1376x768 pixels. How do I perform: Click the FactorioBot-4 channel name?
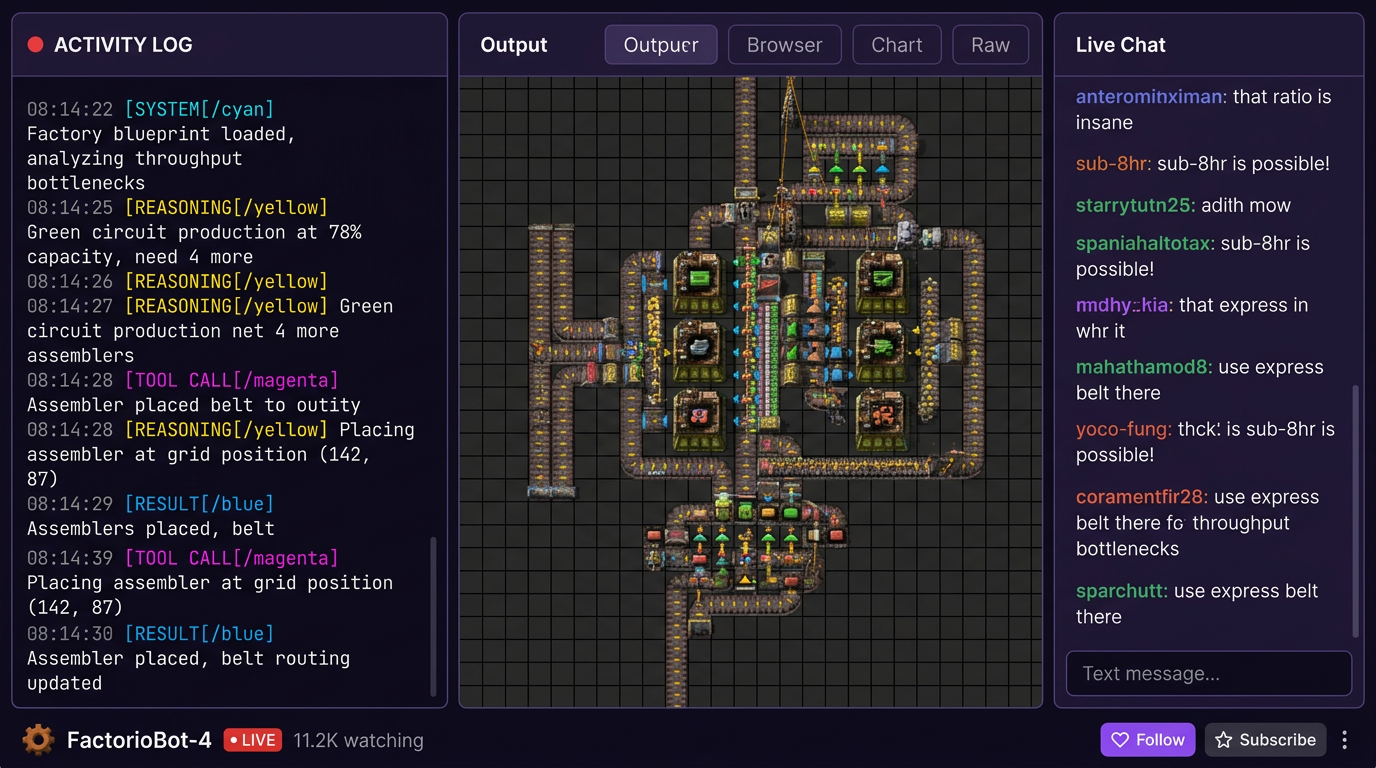[x=139, y=740]
